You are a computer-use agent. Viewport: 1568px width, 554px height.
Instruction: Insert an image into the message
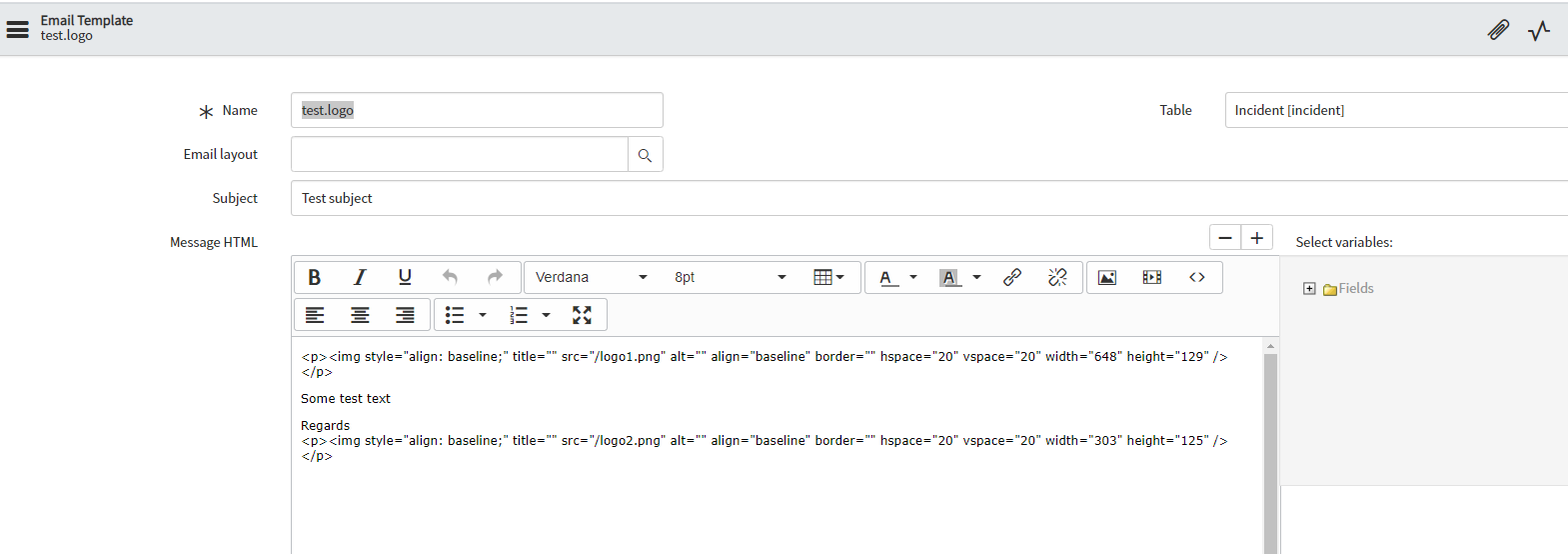(1107, 277)
